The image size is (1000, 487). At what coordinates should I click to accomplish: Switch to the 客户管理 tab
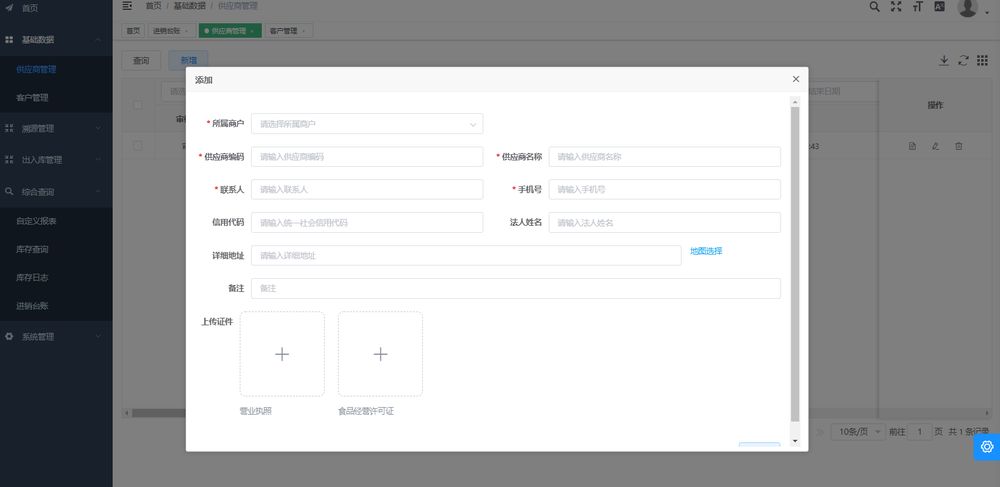click(285, 31)
